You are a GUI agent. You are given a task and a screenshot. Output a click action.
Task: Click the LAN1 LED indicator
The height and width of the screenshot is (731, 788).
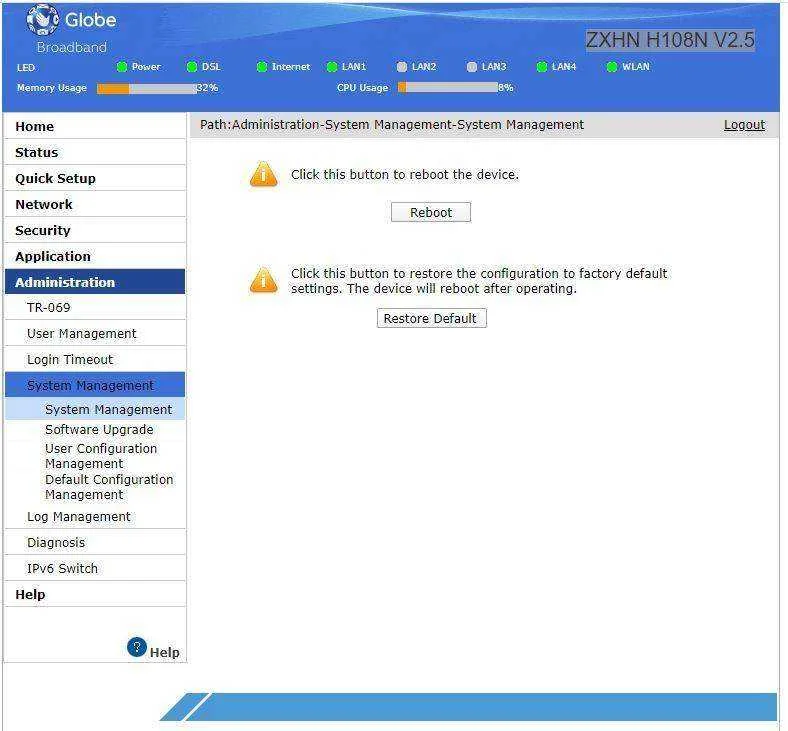tap(332, 67)
